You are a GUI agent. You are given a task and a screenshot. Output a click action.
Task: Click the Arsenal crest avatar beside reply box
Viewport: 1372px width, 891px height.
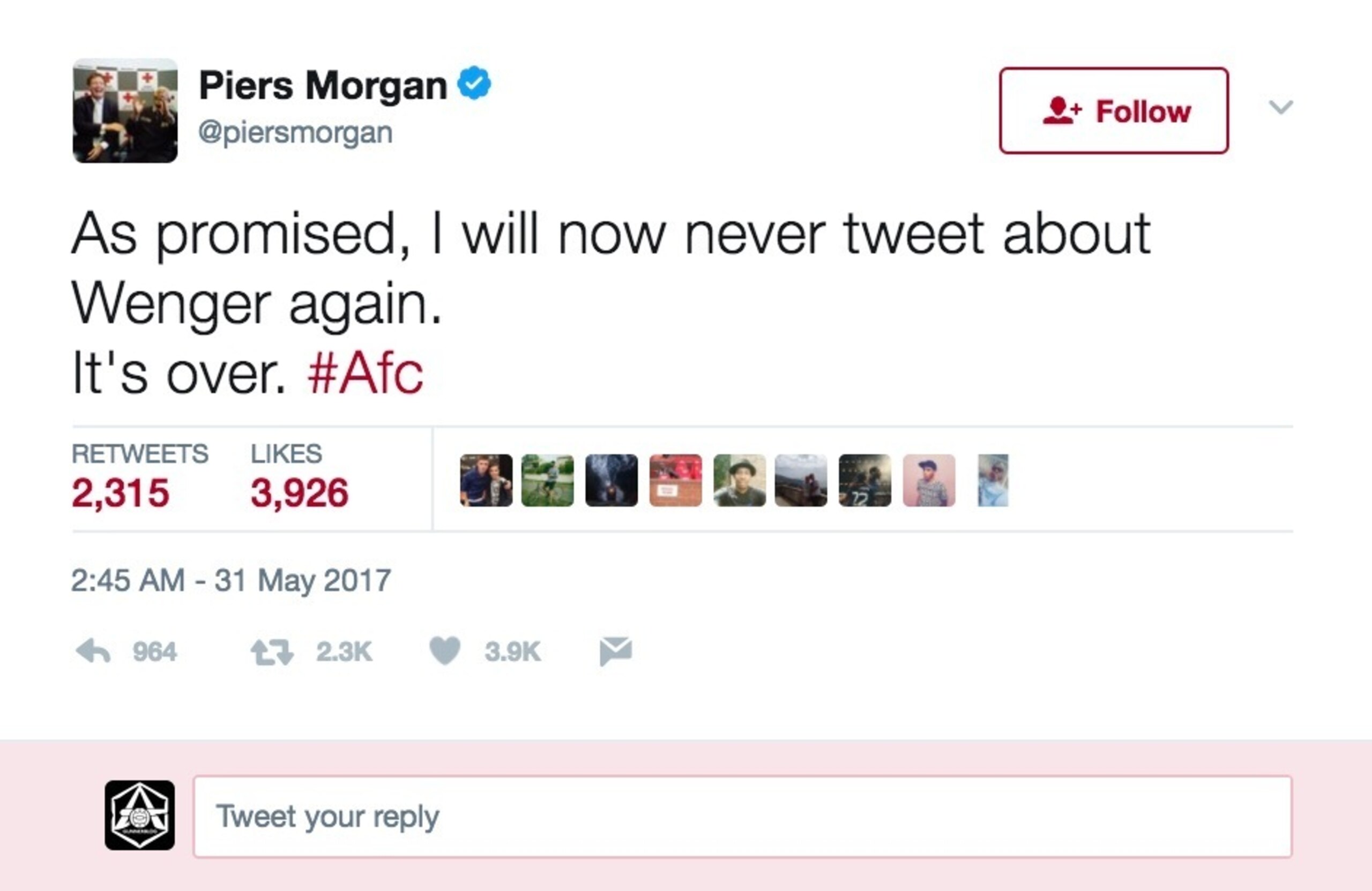(x=139, y=815)
